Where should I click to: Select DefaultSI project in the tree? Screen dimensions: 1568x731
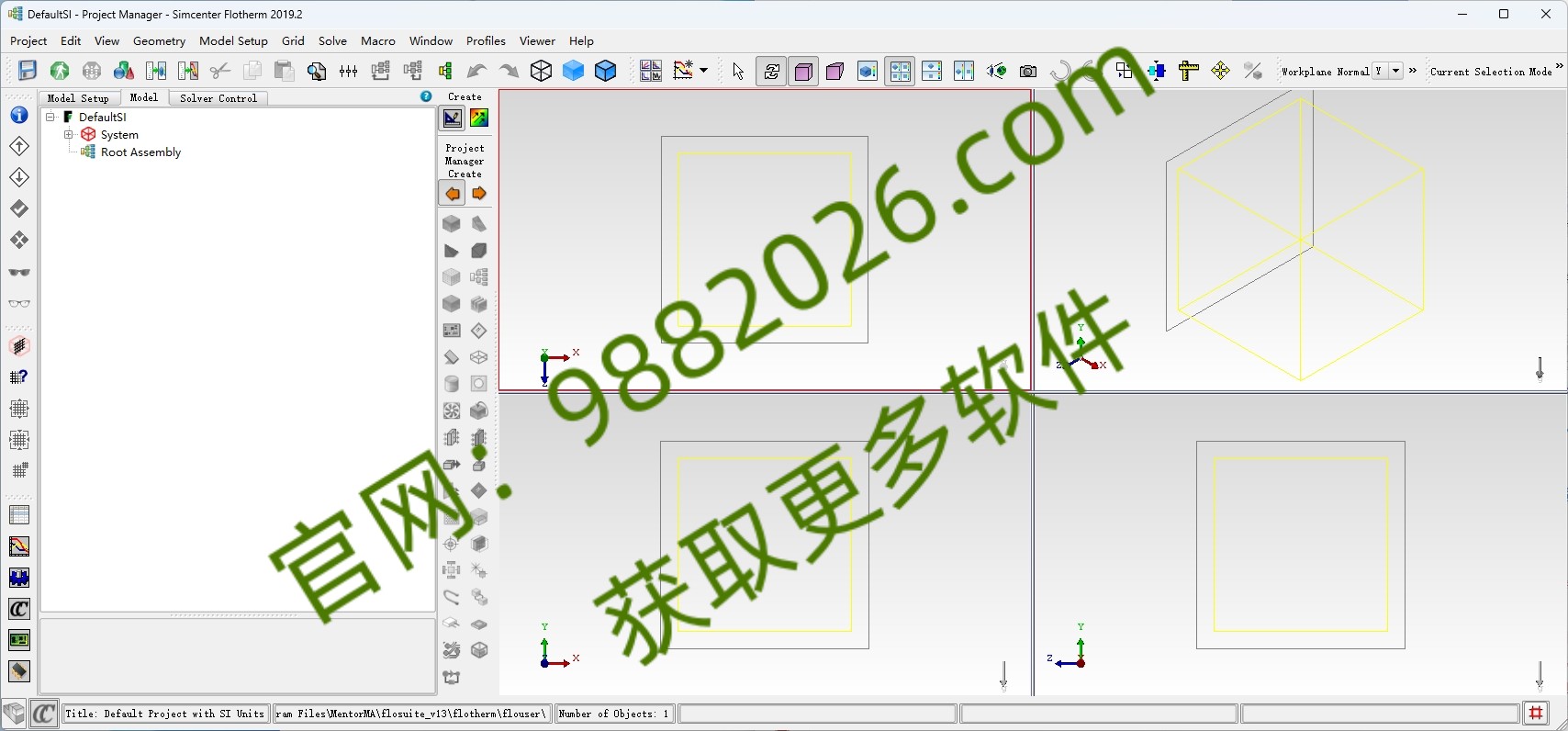pos(102,118)
